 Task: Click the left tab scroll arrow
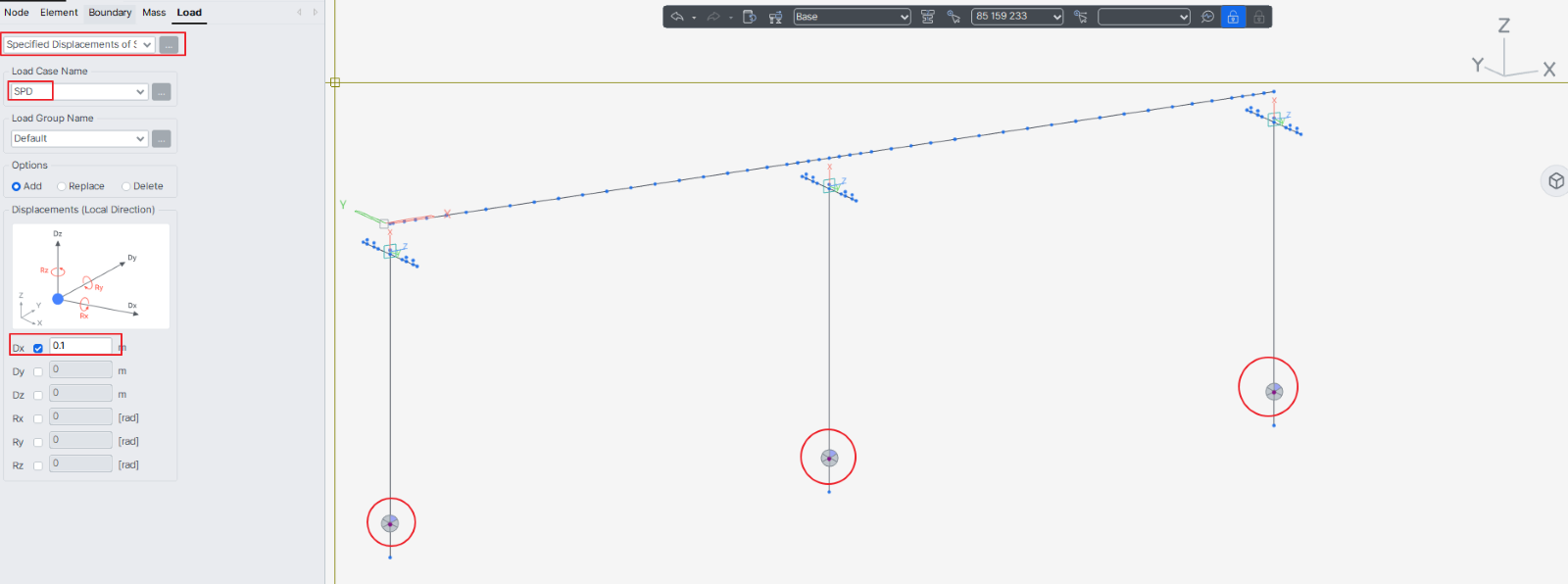click(x=299, y=13)
